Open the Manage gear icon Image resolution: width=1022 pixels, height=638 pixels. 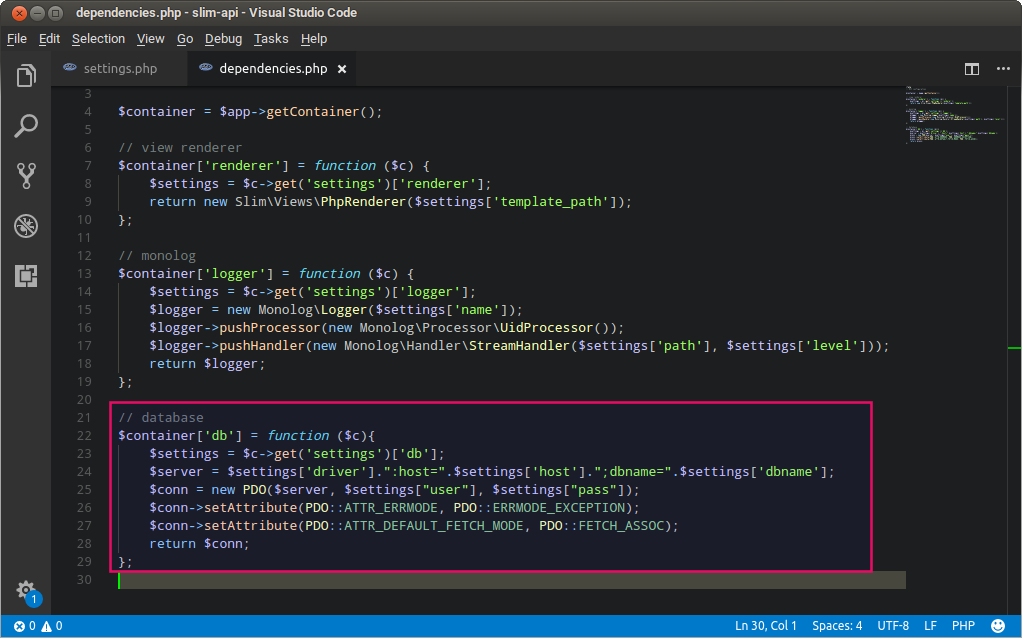point(26,590)
